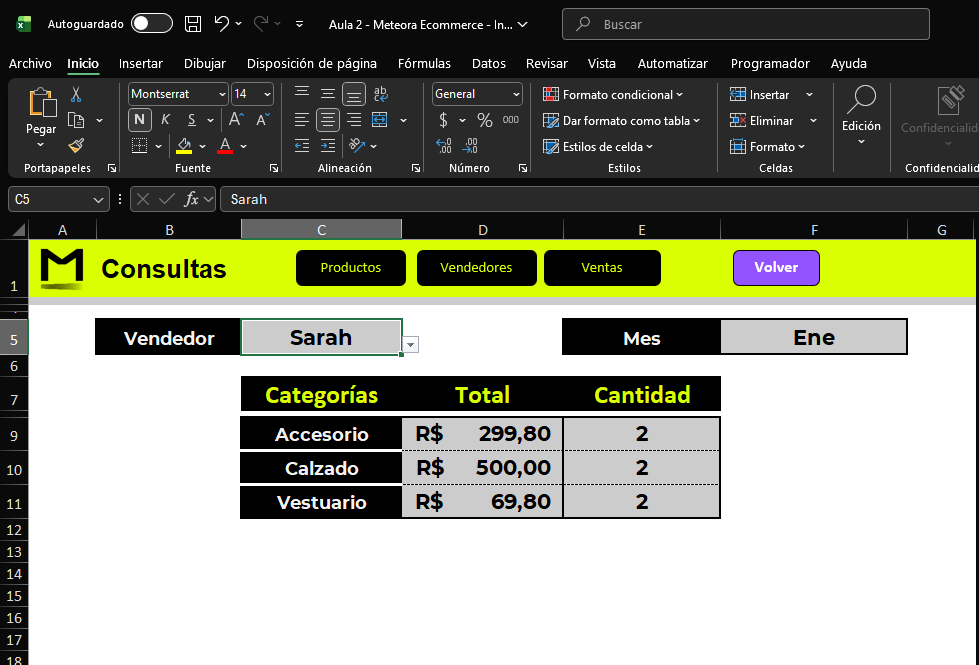This screenshot has height=665, width=979.
Task: Select the Ene month cell
Action: pos(814,337)
